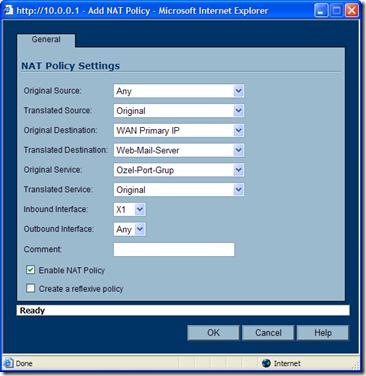
Task: Open the Translated Service dropdown
Action: point(179,190)
